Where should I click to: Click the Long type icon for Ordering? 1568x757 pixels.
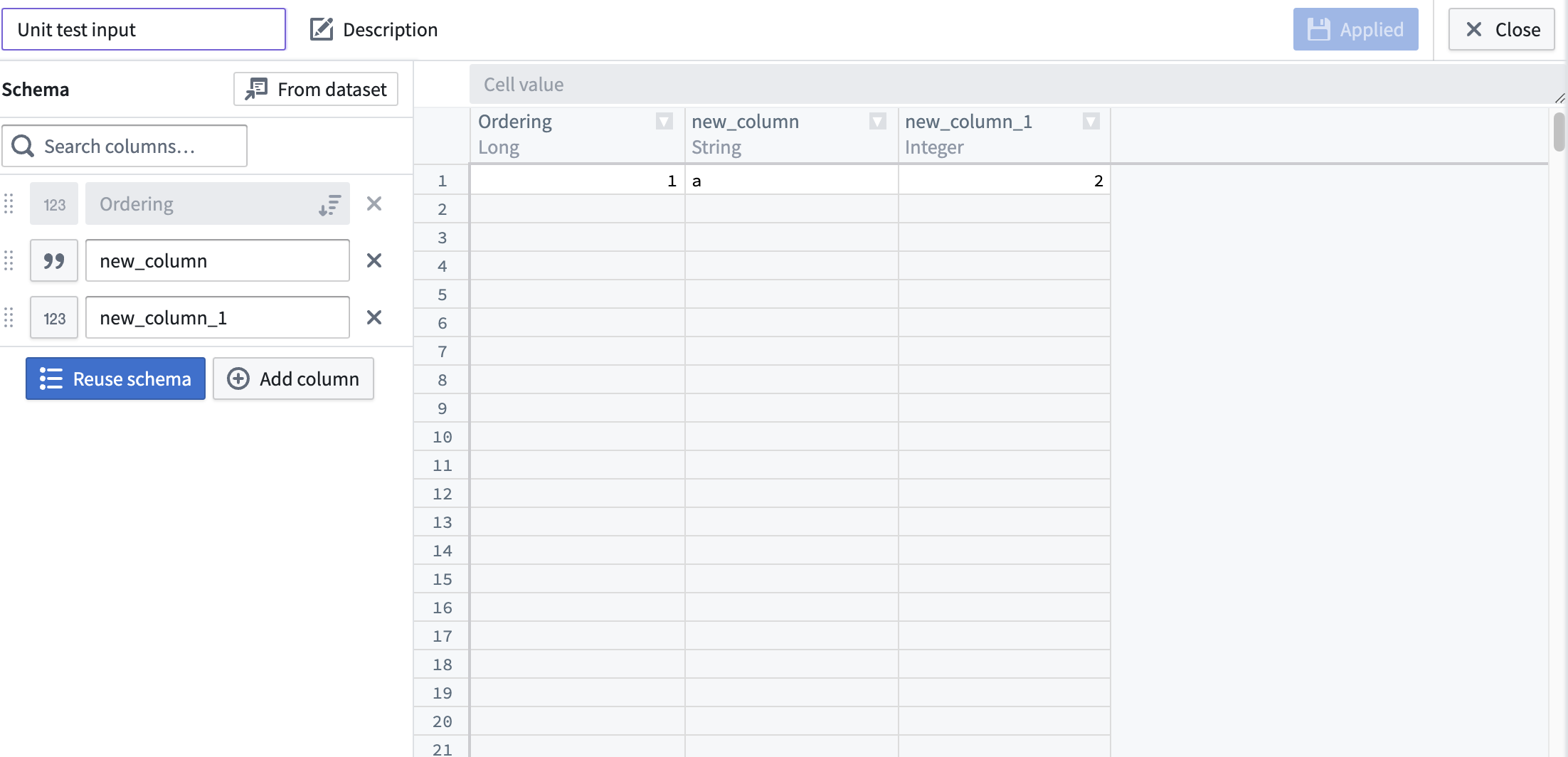click(54, 204)
